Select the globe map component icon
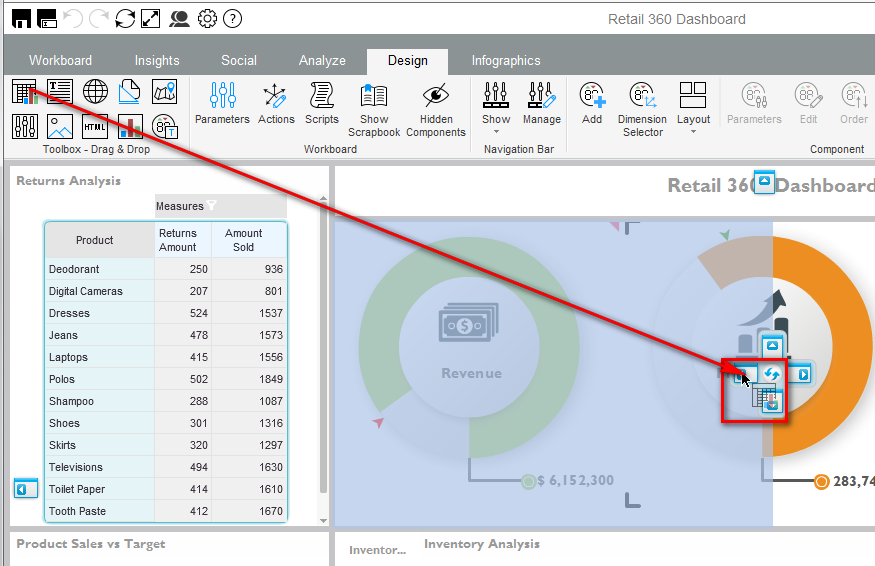 click(x=95, y=92)
